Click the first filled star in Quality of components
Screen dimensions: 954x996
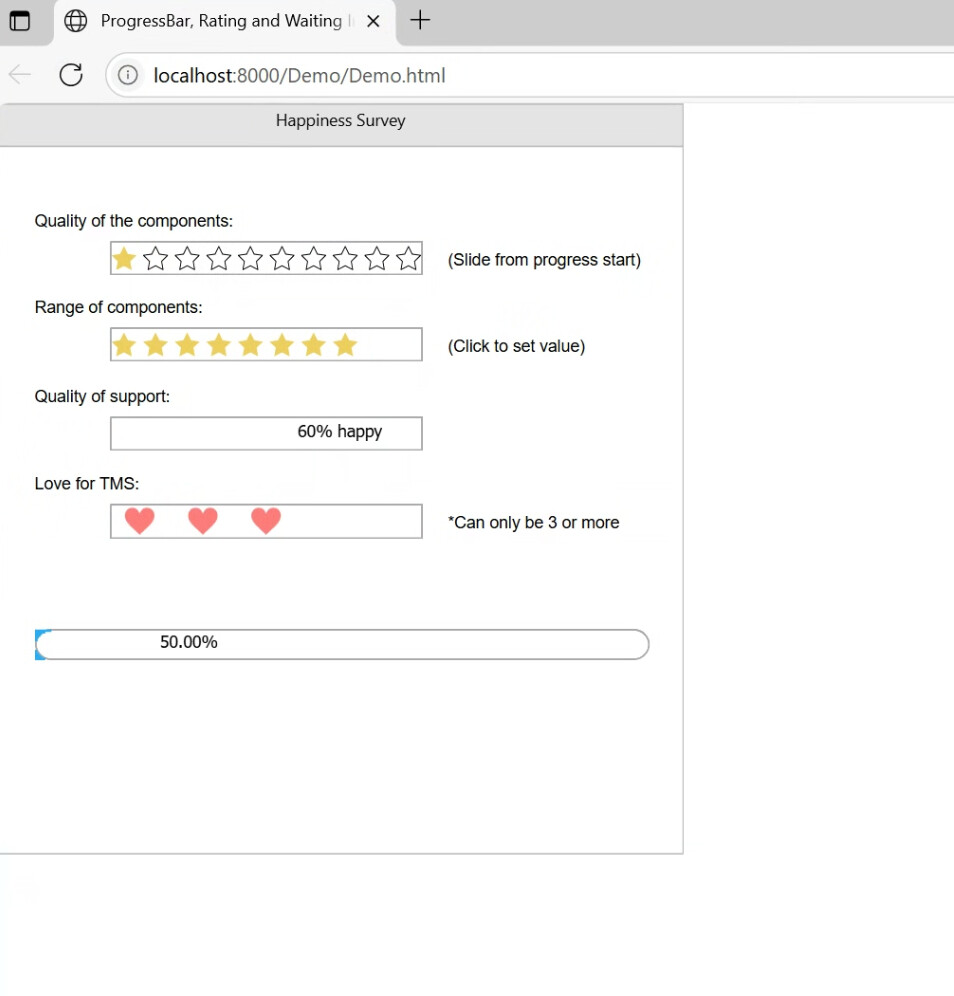[x=124, y=259]
